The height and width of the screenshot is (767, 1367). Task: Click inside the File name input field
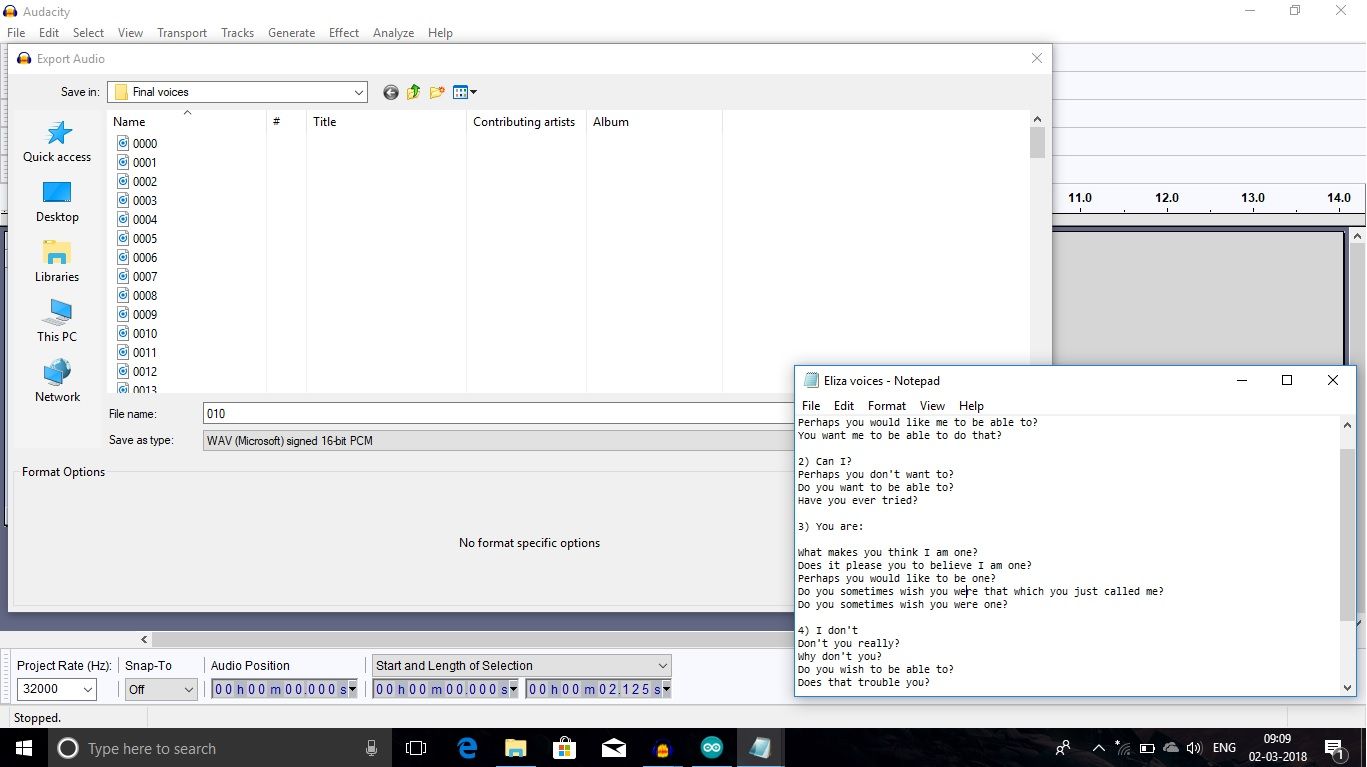pyautogui.click(x=400, y=413)
